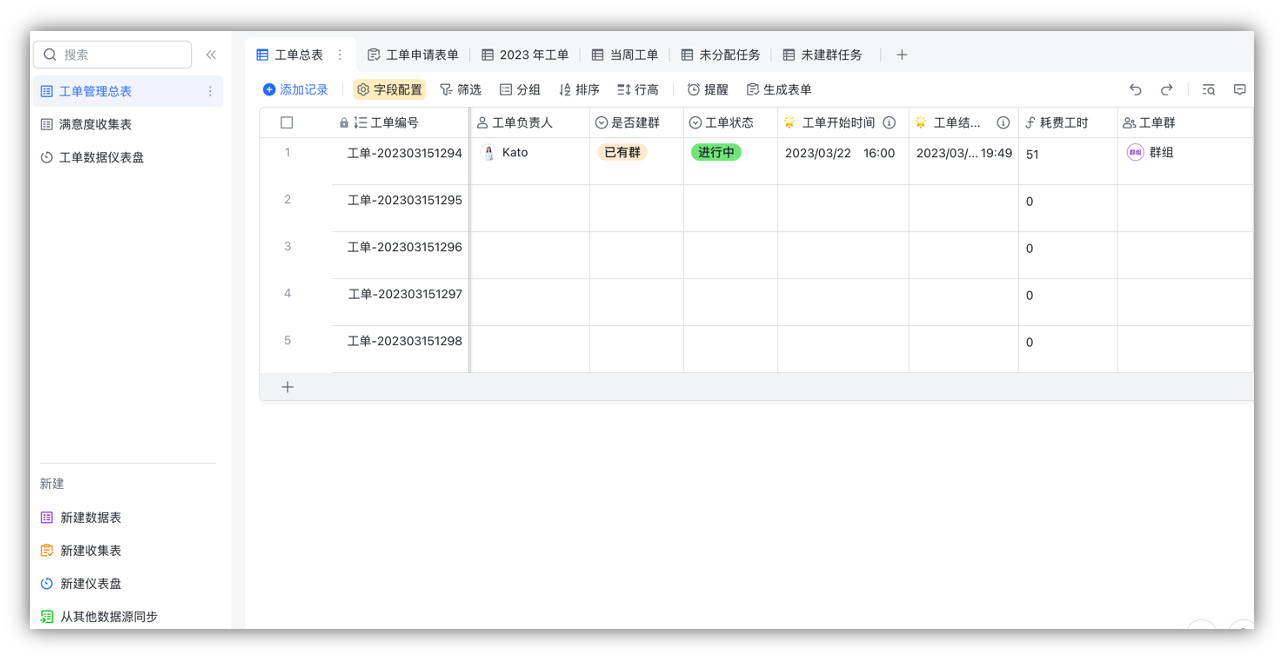Switch to 未分配任务 tab
Viewport: 1284px width, 660px height.
pos(721,55)
